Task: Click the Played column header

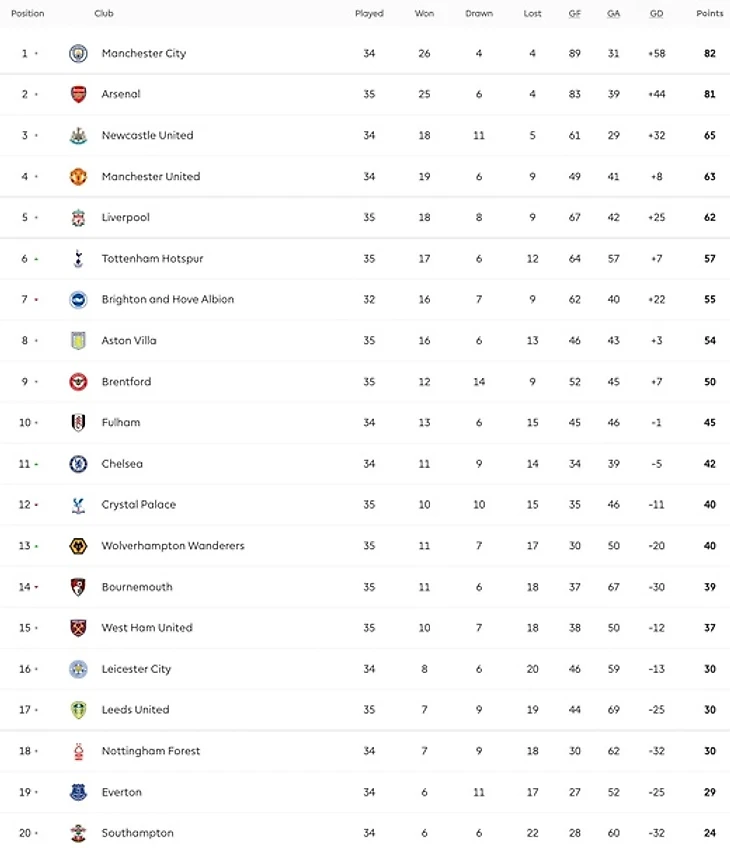Action: [369, 13]
